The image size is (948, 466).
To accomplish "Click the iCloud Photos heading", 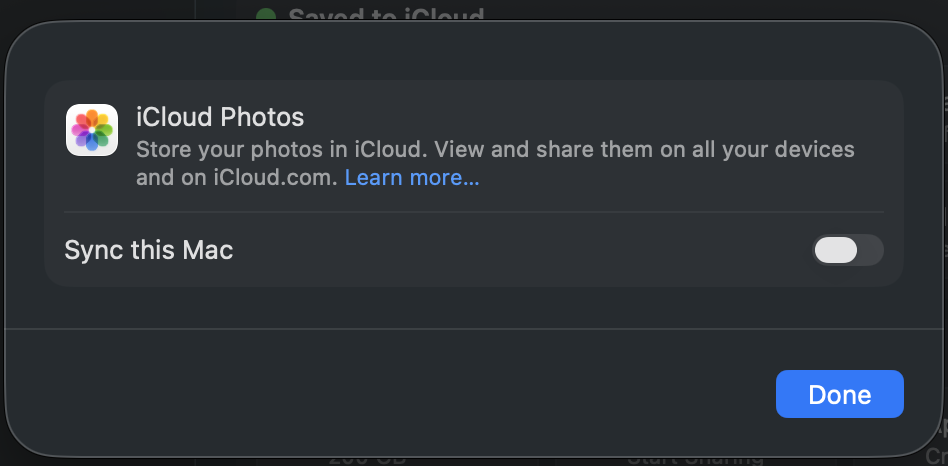I will pyautogui.click(x=219, y=117).
